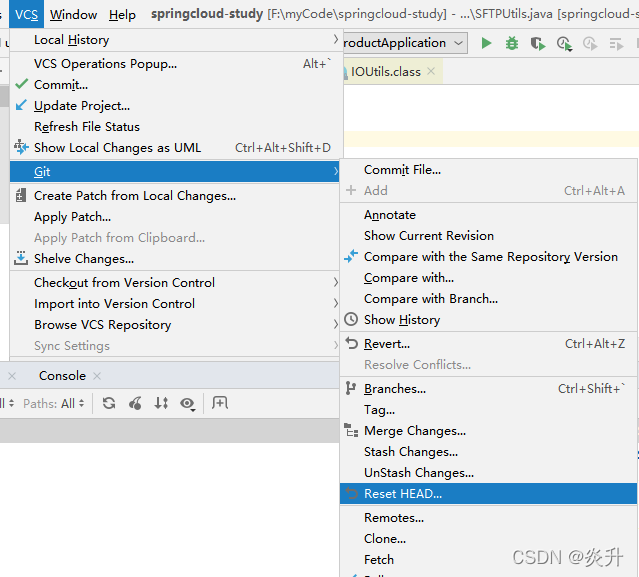The height and width of the screenshot is (577, 639).
Task: Close the IOUtils.class editor tab
Action: (431, 71)
